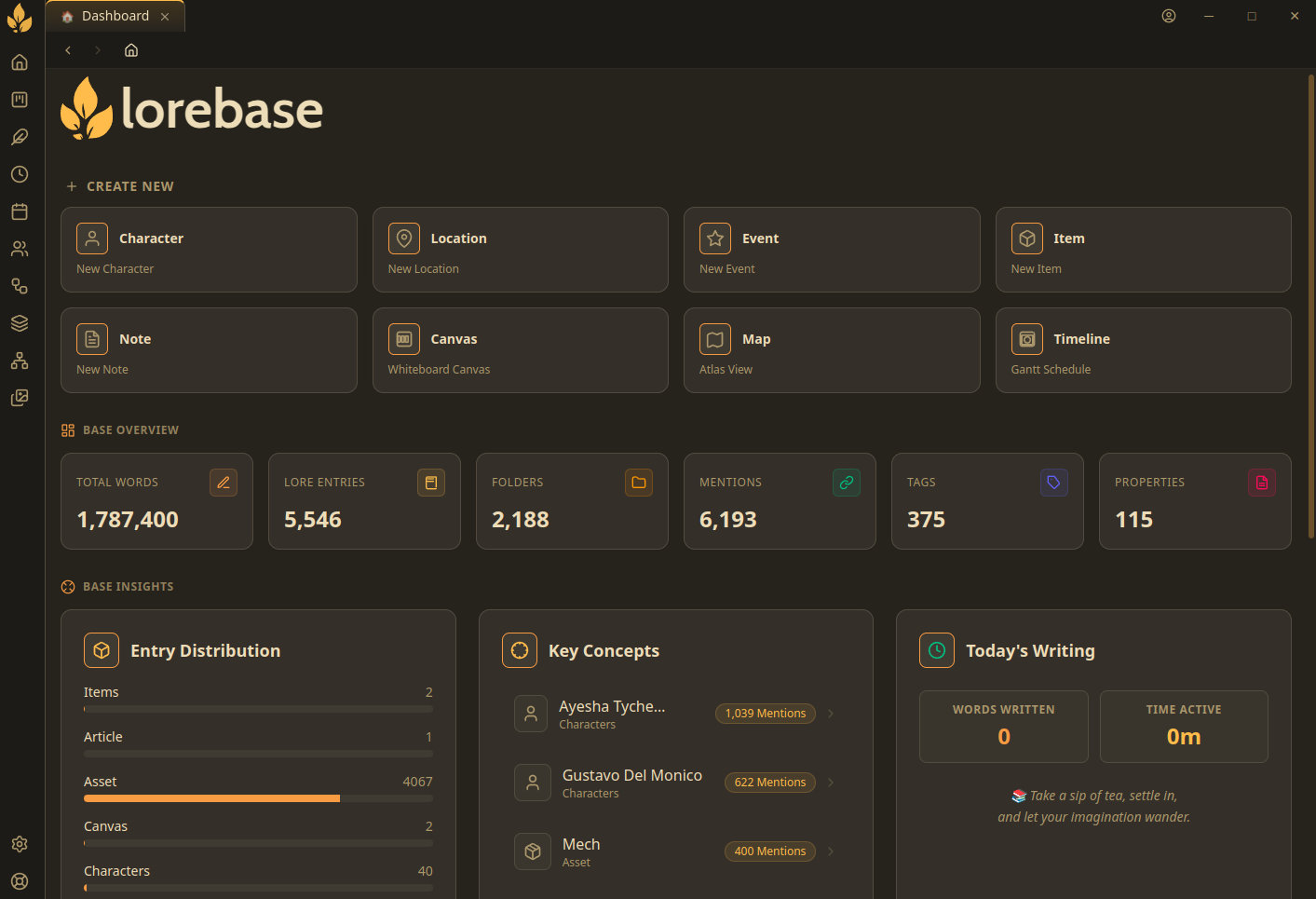Open 622 Mentions badge
The height and width of the screenshot is (899, 1316).
[x=770, y=783]
